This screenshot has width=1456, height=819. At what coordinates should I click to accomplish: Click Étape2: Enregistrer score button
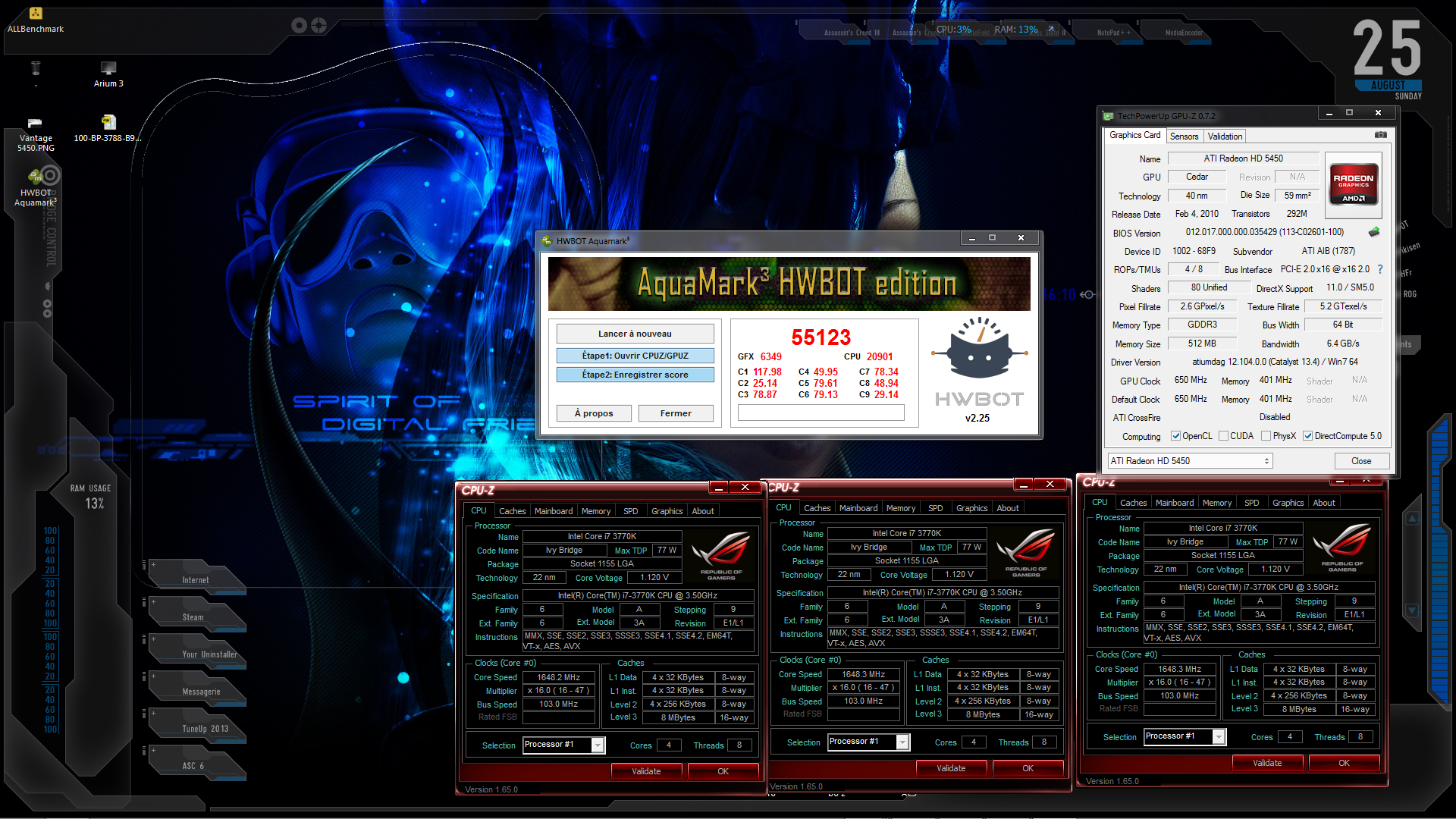click(635, 375)
